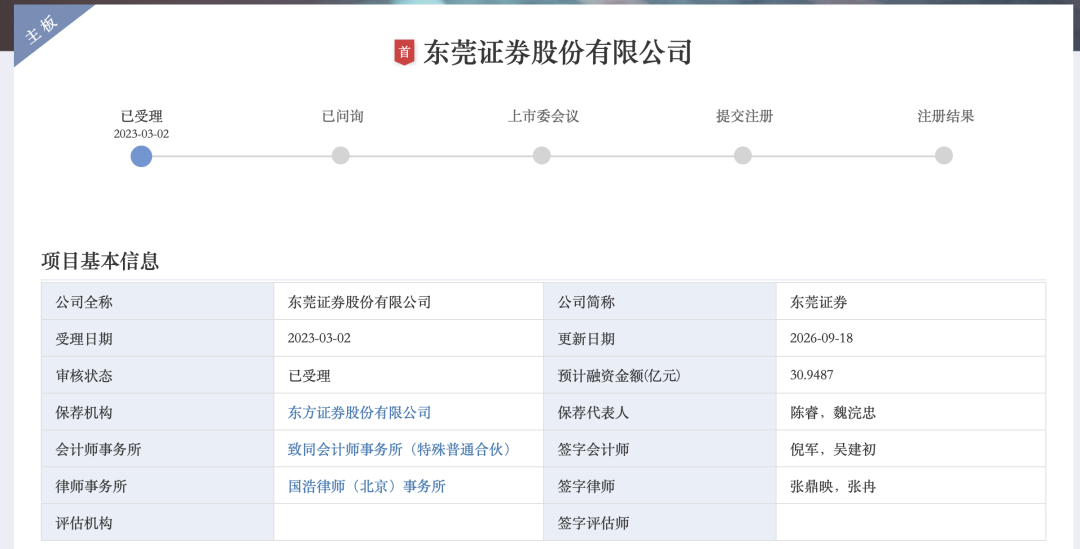
Task: Click the 已受理 stage label
Action: (x=142, y=116)
